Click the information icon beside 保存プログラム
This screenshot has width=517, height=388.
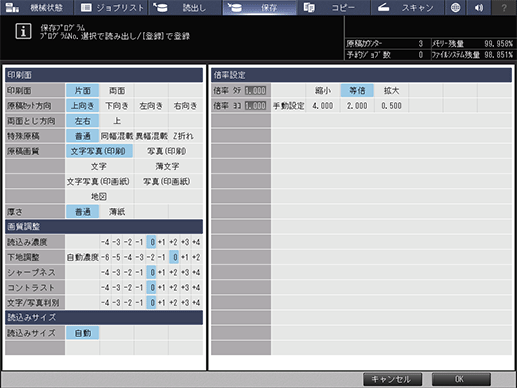(23, 32)
